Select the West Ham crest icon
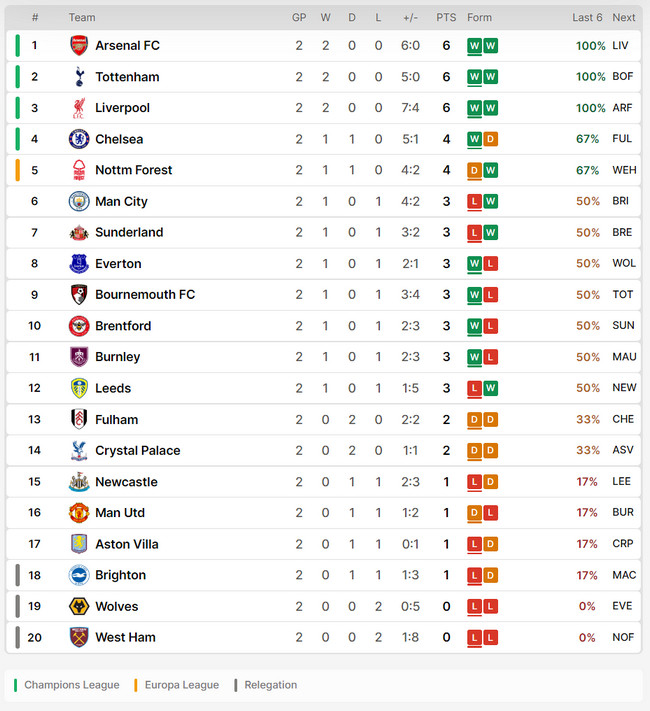Screen dimensions: 650x711 (79, 637)
